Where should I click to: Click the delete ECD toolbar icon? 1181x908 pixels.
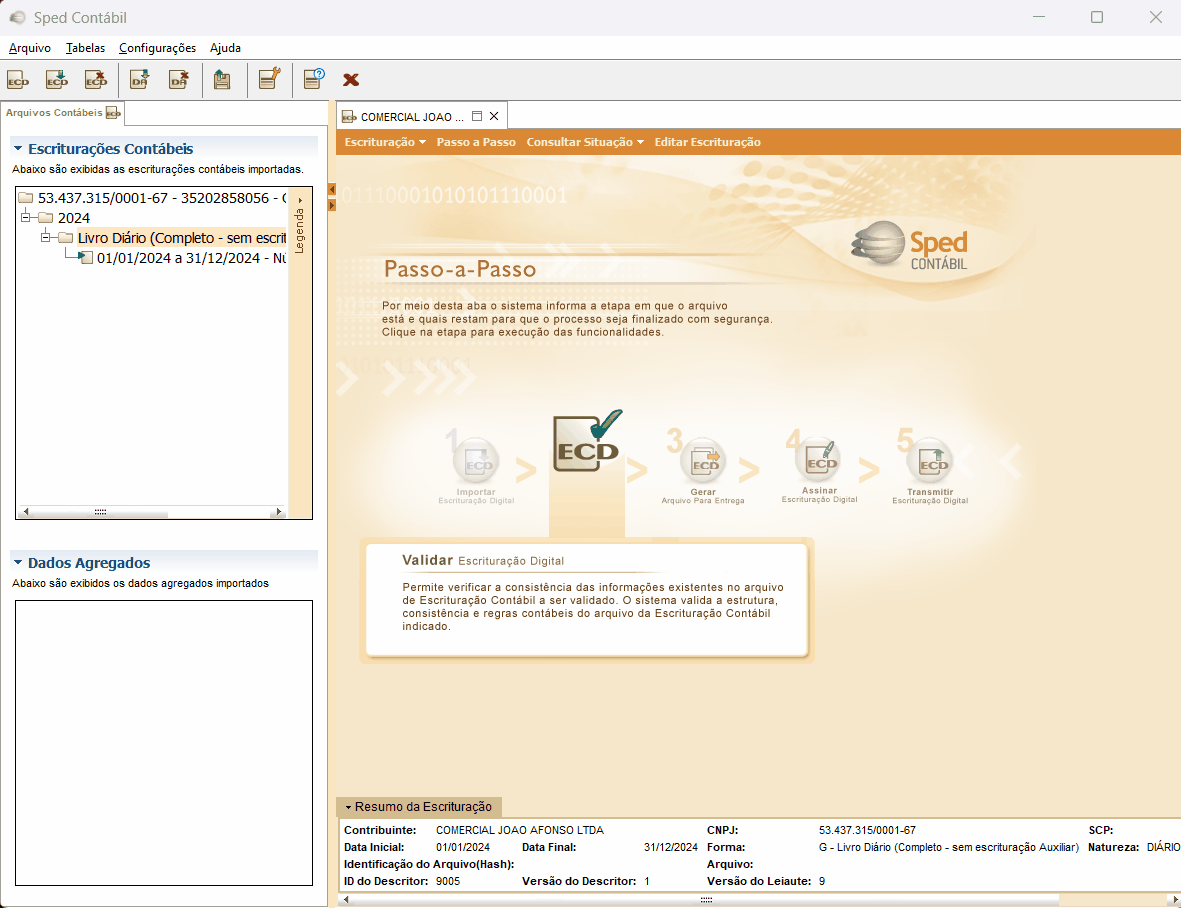click(x=96, y=80)
